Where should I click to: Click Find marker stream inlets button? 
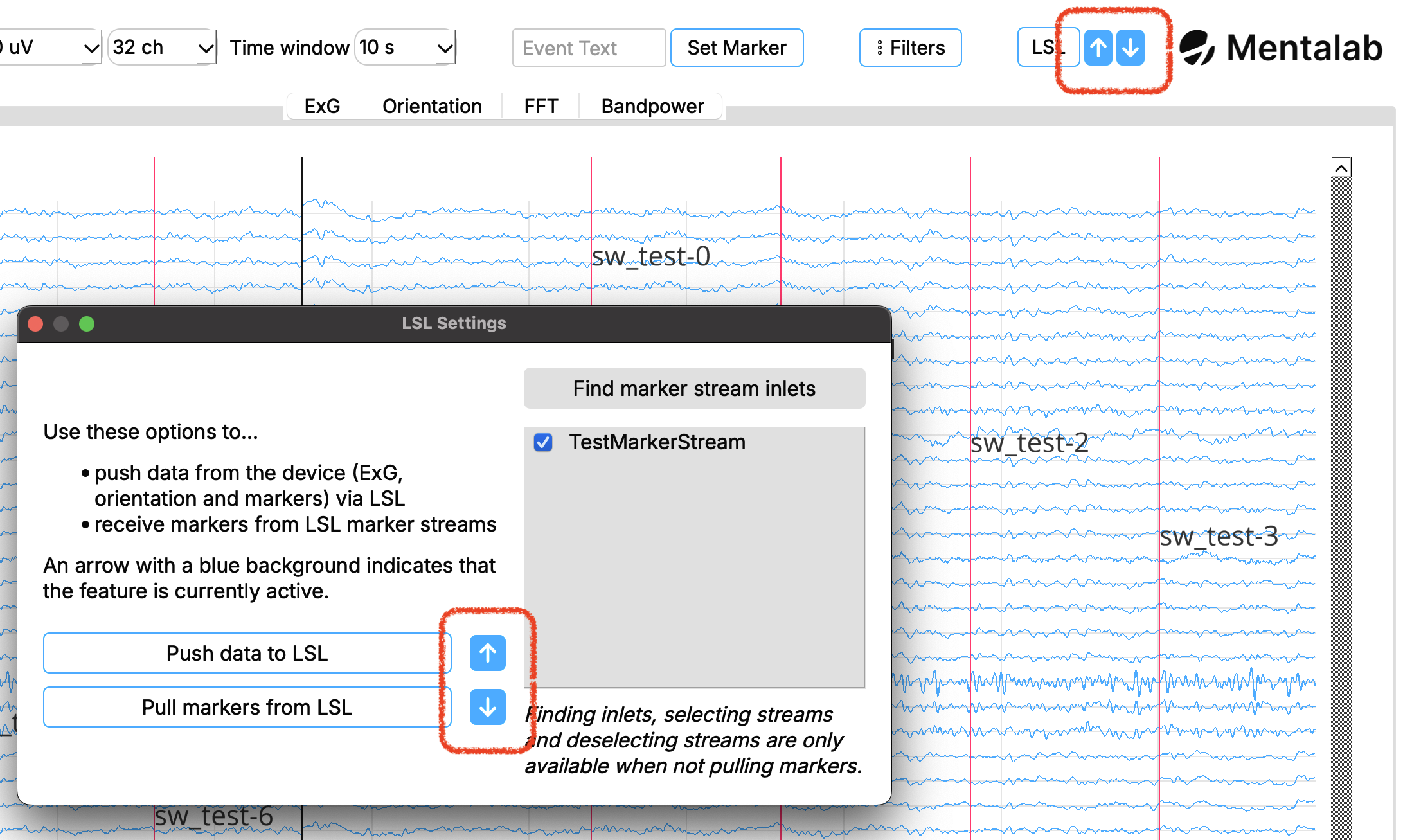(x=694, y=388)
